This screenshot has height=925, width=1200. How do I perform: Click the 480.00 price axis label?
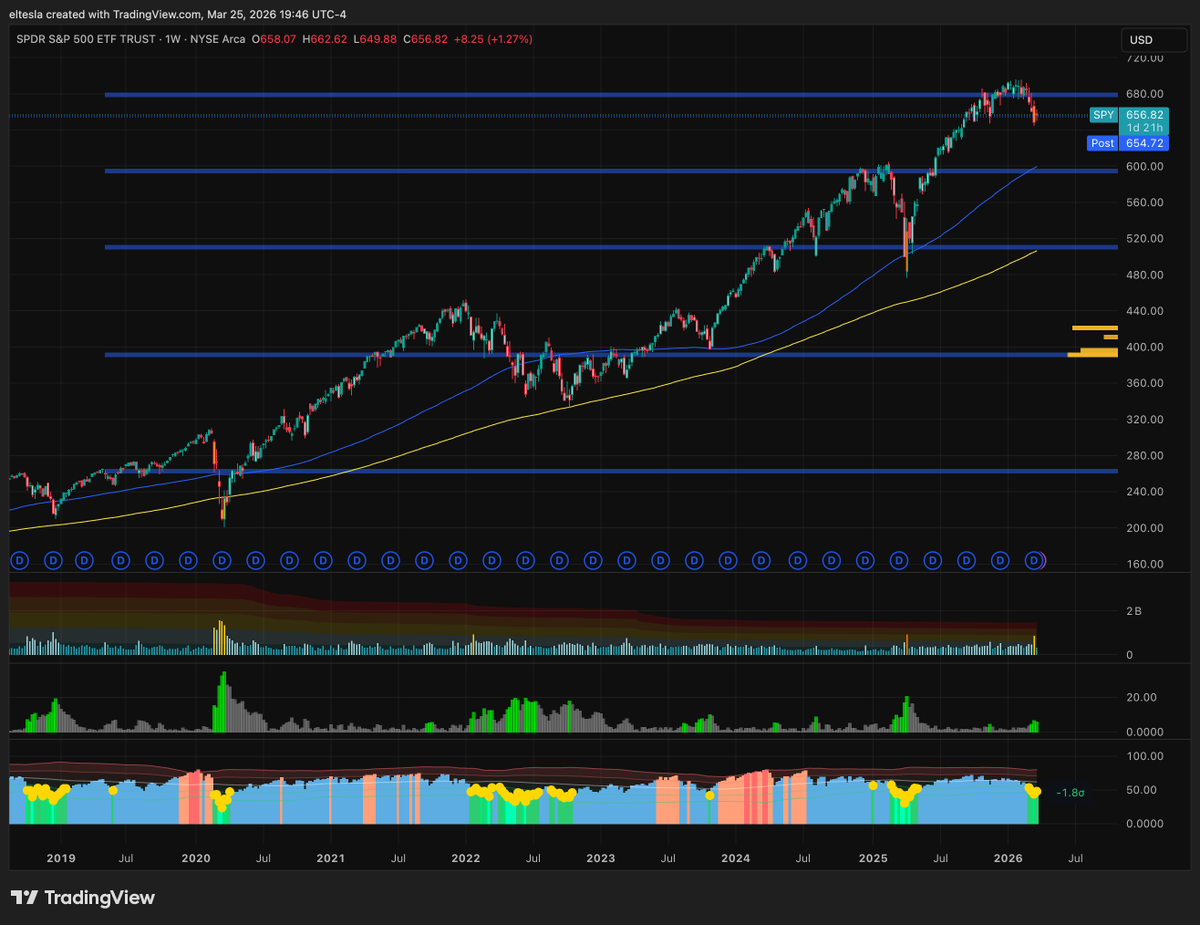click(1144, 275)
